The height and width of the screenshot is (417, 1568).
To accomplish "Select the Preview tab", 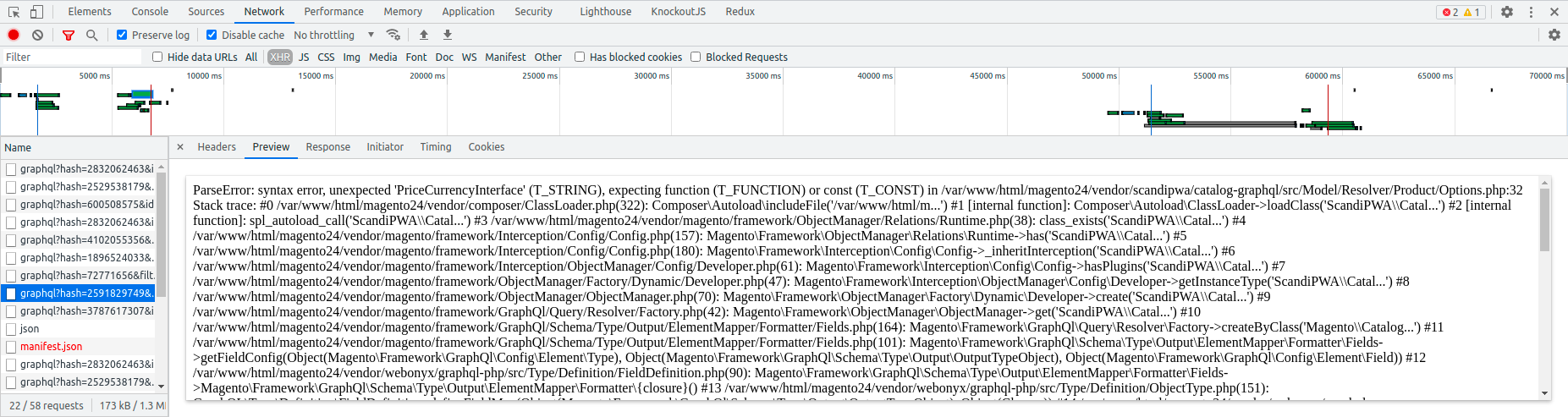I will 271,147.
